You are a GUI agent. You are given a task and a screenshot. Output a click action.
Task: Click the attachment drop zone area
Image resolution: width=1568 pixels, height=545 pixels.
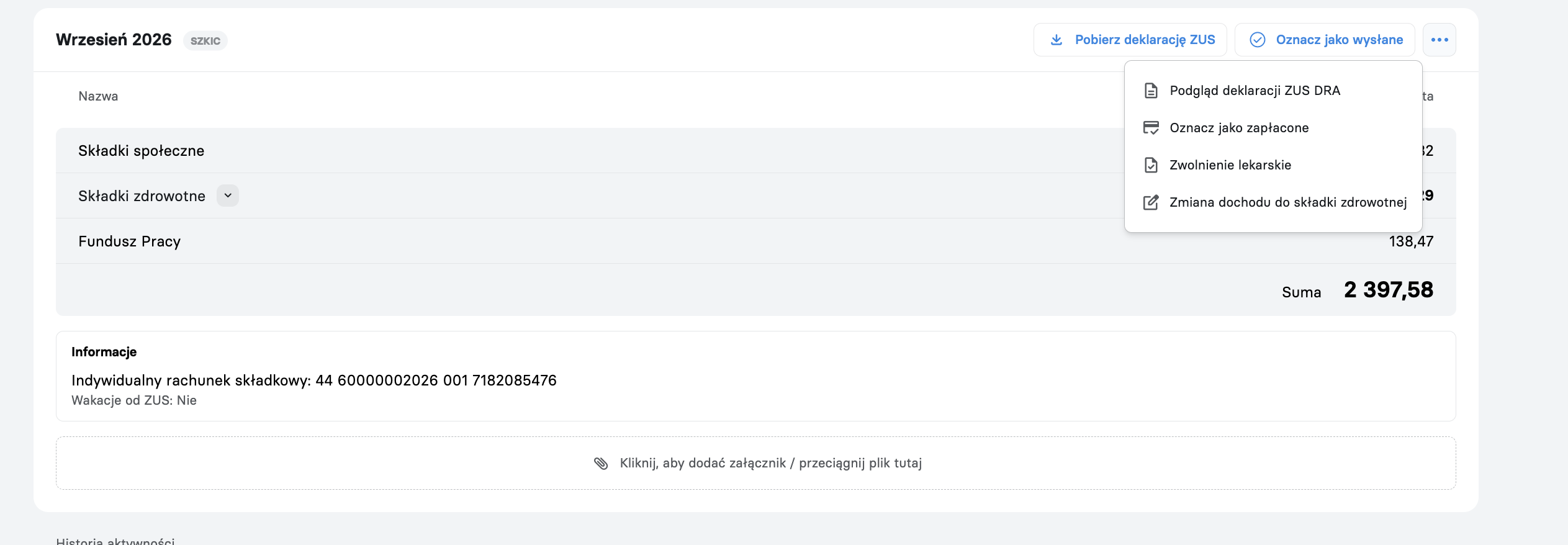tap(755, 463)
